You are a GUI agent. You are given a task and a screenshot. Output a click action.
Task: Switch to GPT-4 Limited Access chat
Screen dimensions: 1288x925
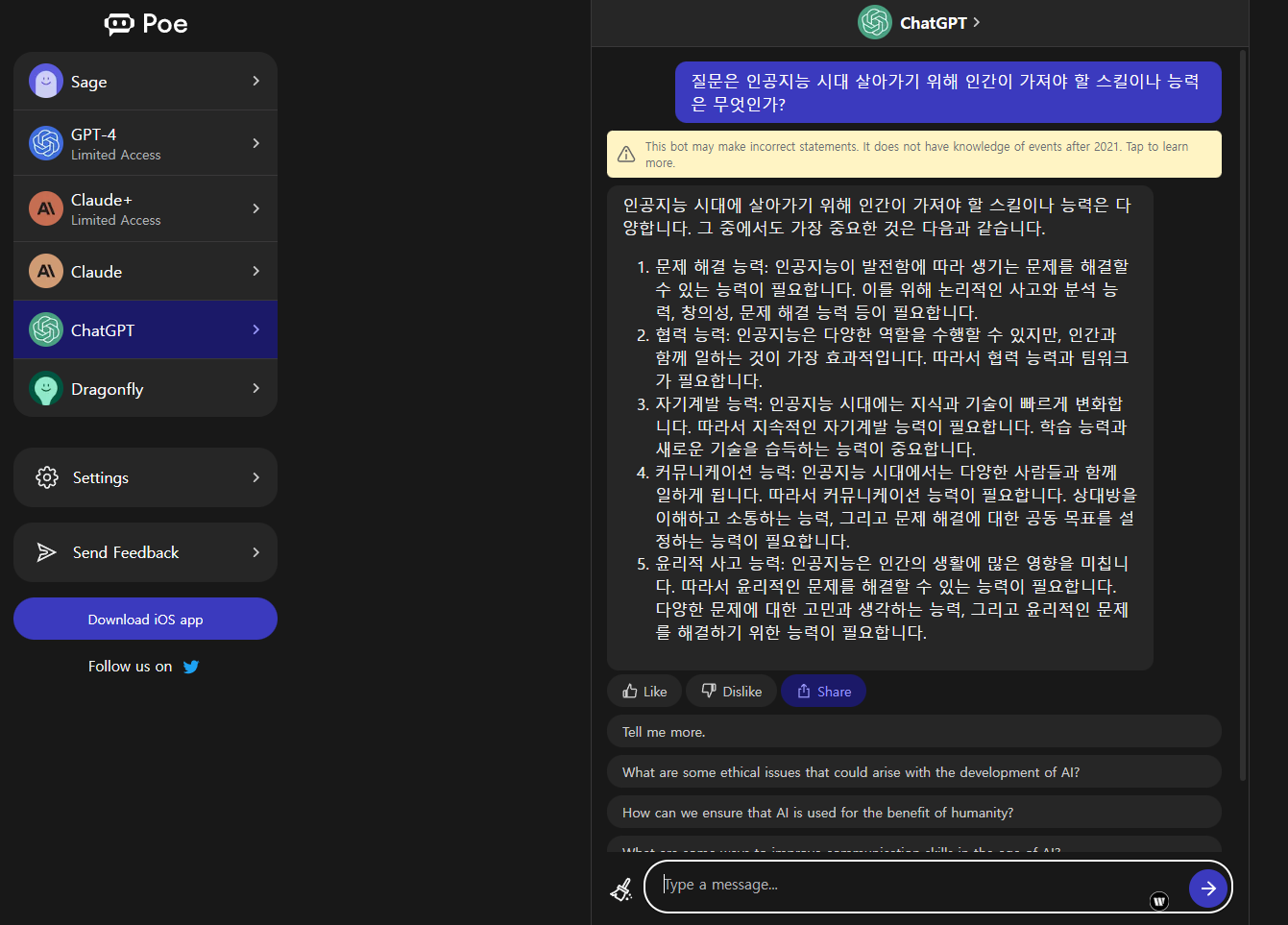click(145, 143)
